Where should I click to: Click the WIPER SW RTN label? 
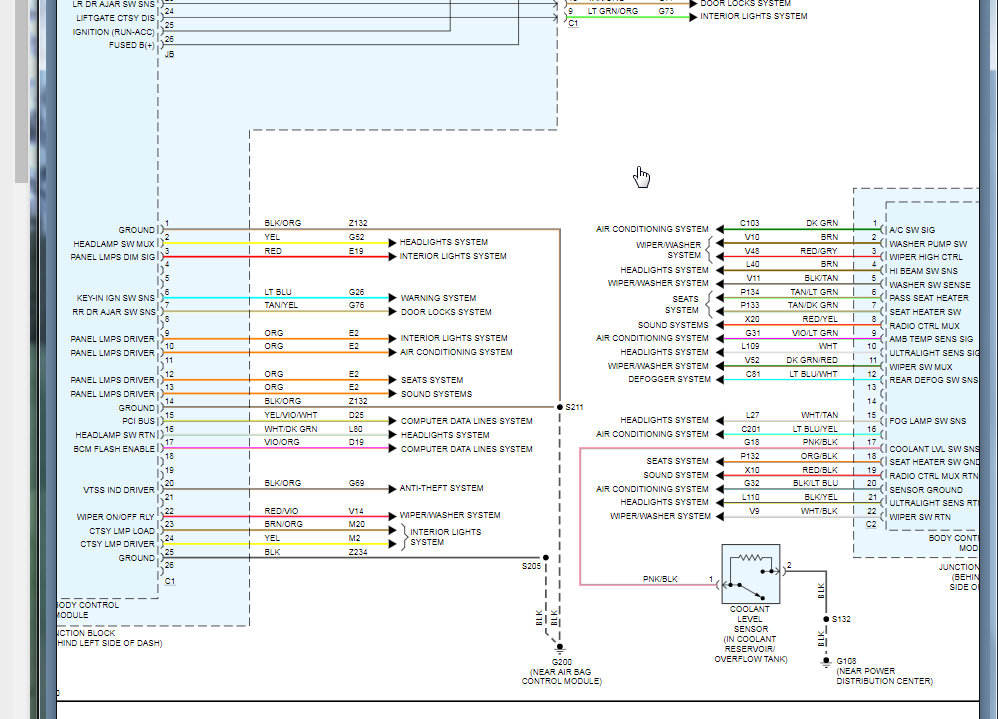(920, 517)
